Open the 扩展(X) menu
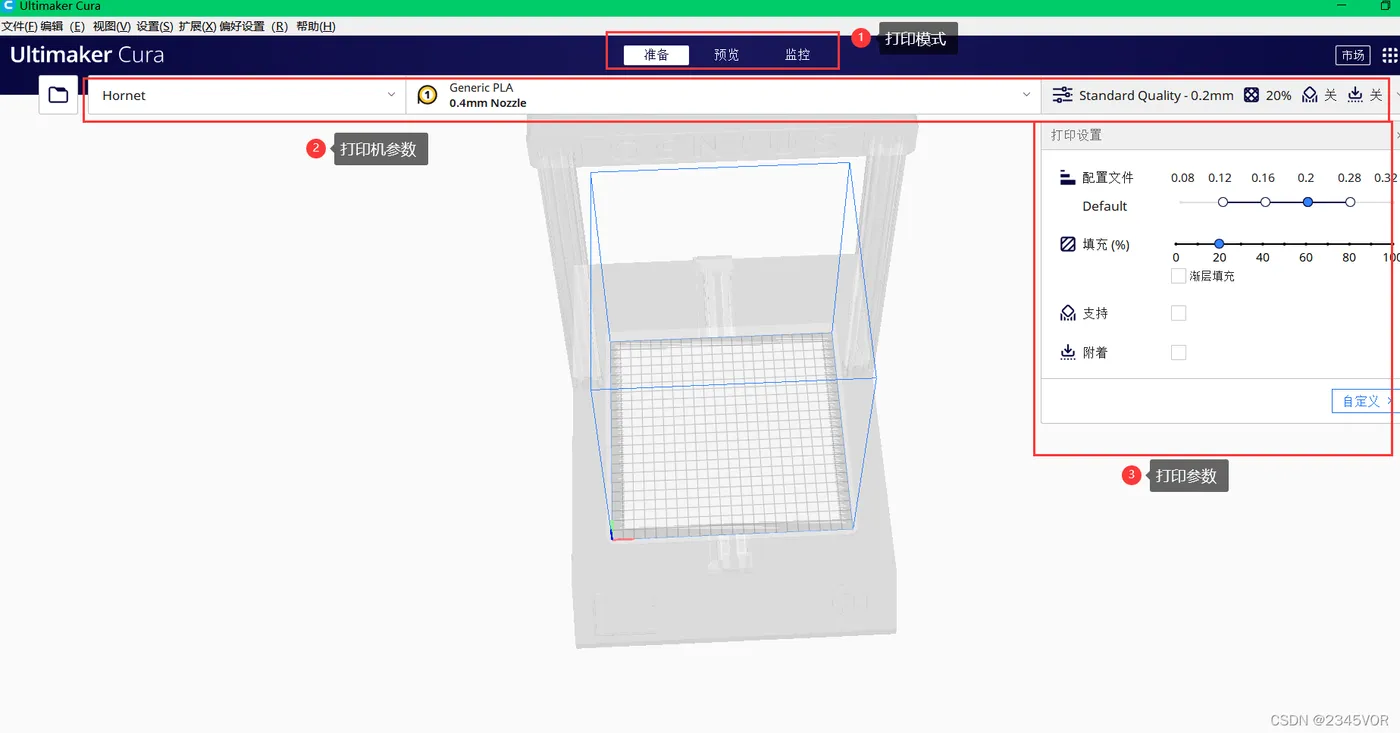This screenshot has width=1400, height=733. 197,27
